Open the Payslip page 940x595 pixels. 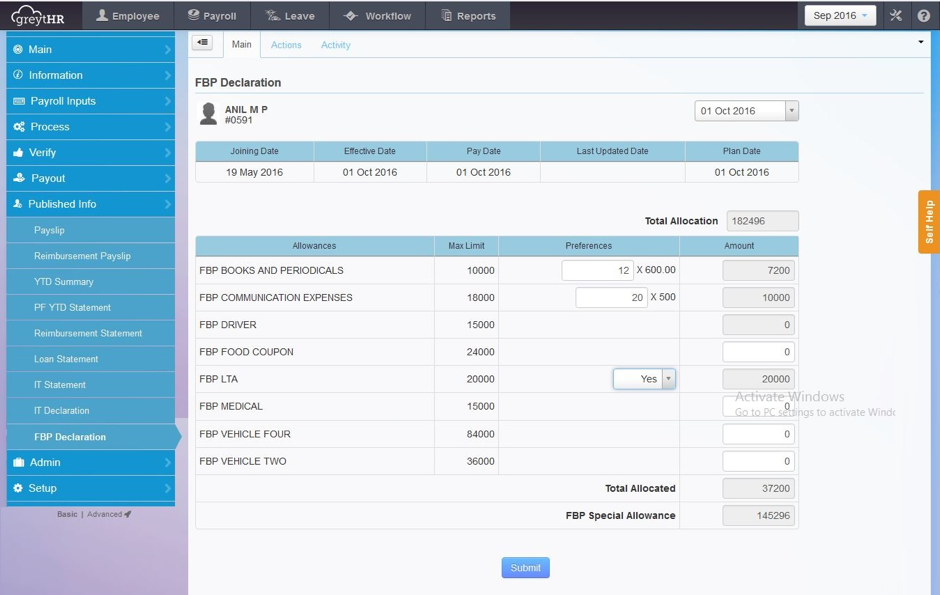[x=91, y=230]
